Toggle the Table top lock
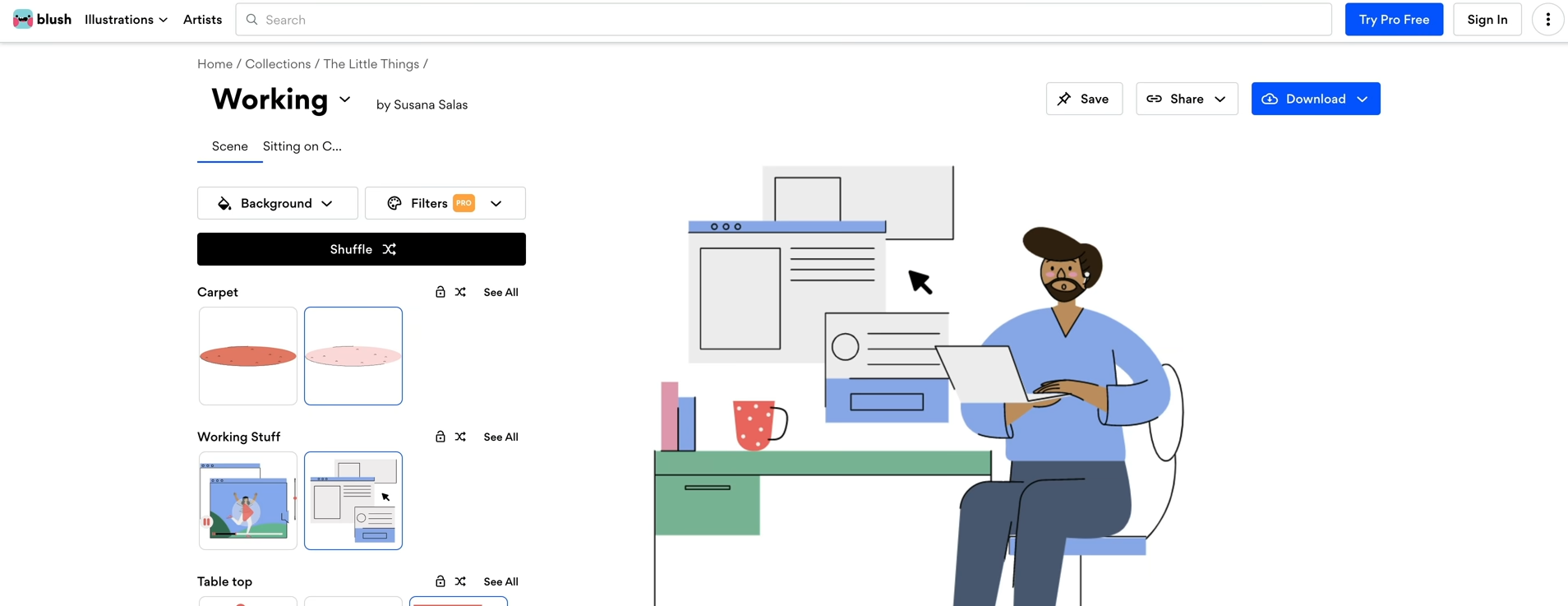 440,581
